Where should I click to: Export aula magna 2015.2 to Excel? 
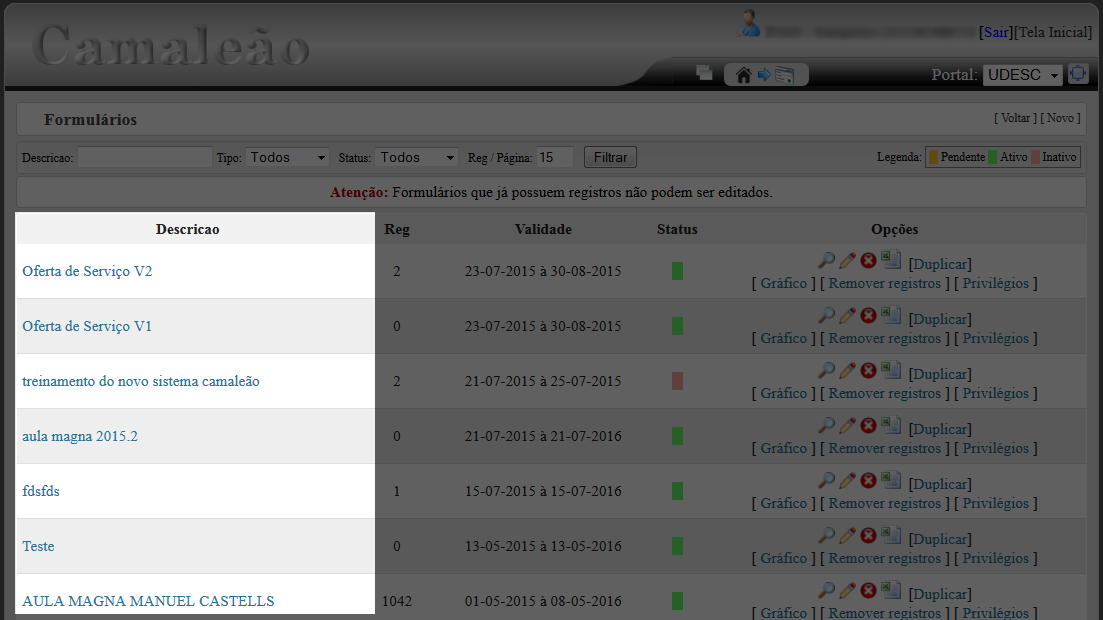tap(891, 424)
